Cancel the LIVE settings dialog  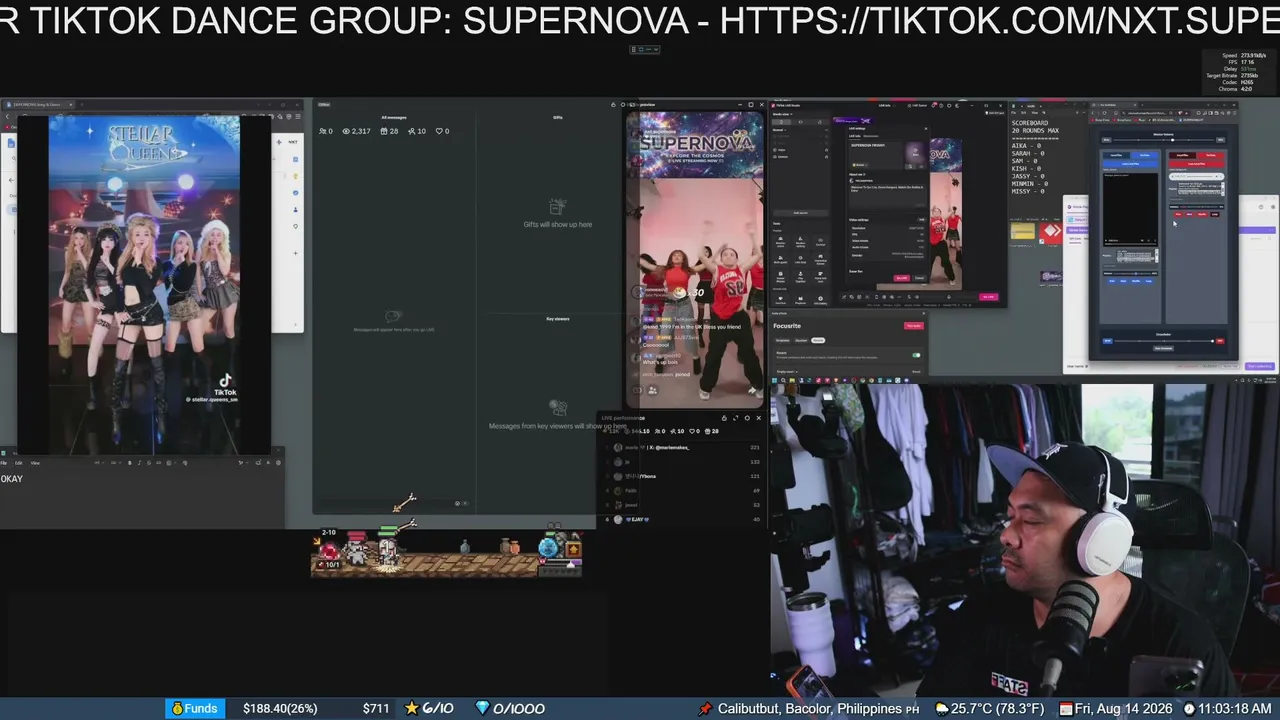[920, 278]
